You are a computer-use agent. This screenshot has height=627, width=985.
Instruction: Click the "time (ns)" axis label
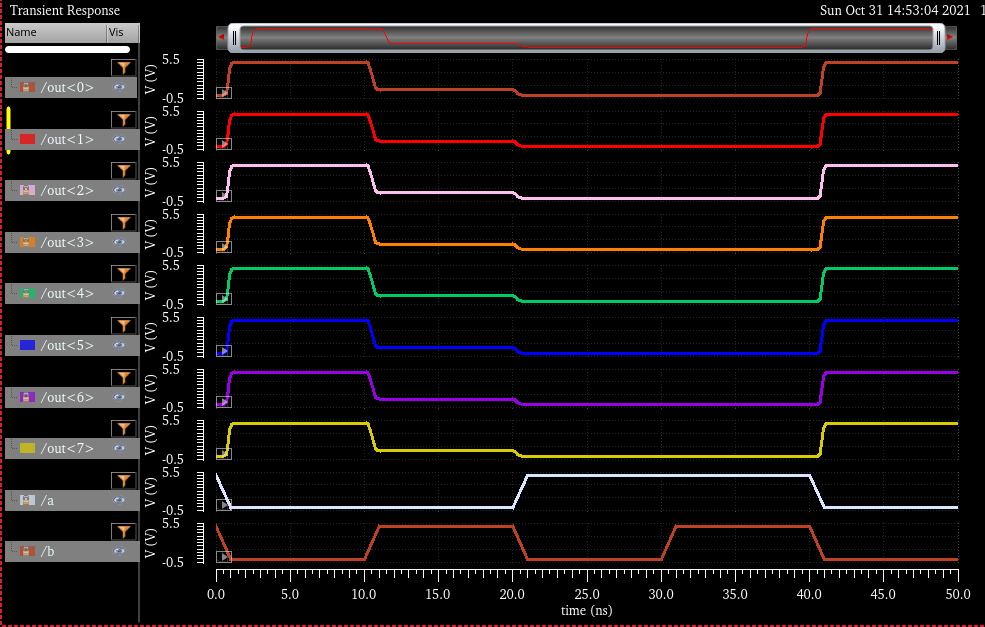point(587,611)
